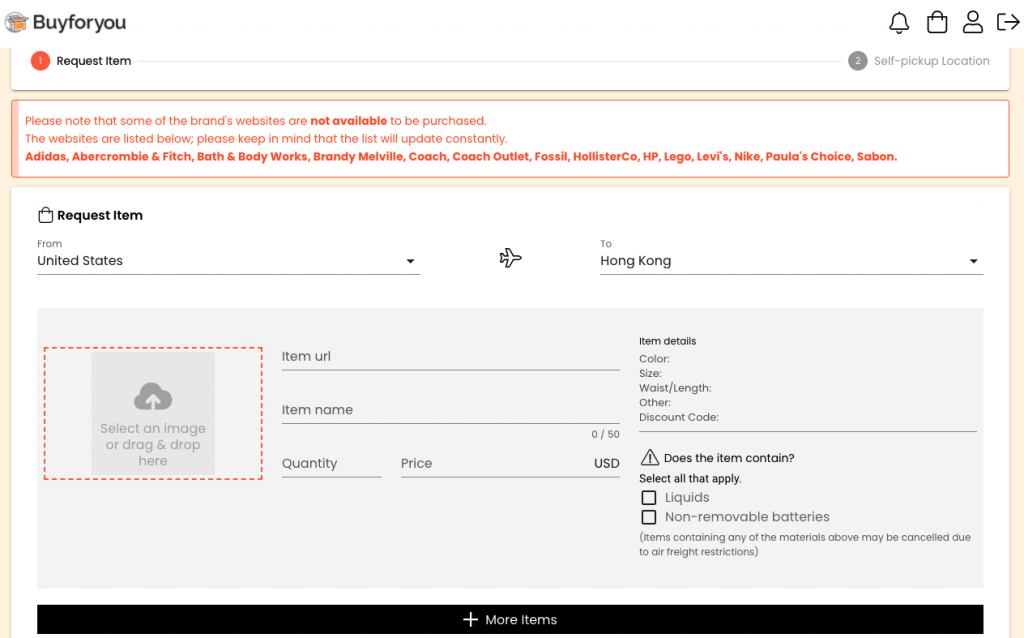Click the cloud upload icon
Screen dimensions: 1024x638
tap(153, 397)
